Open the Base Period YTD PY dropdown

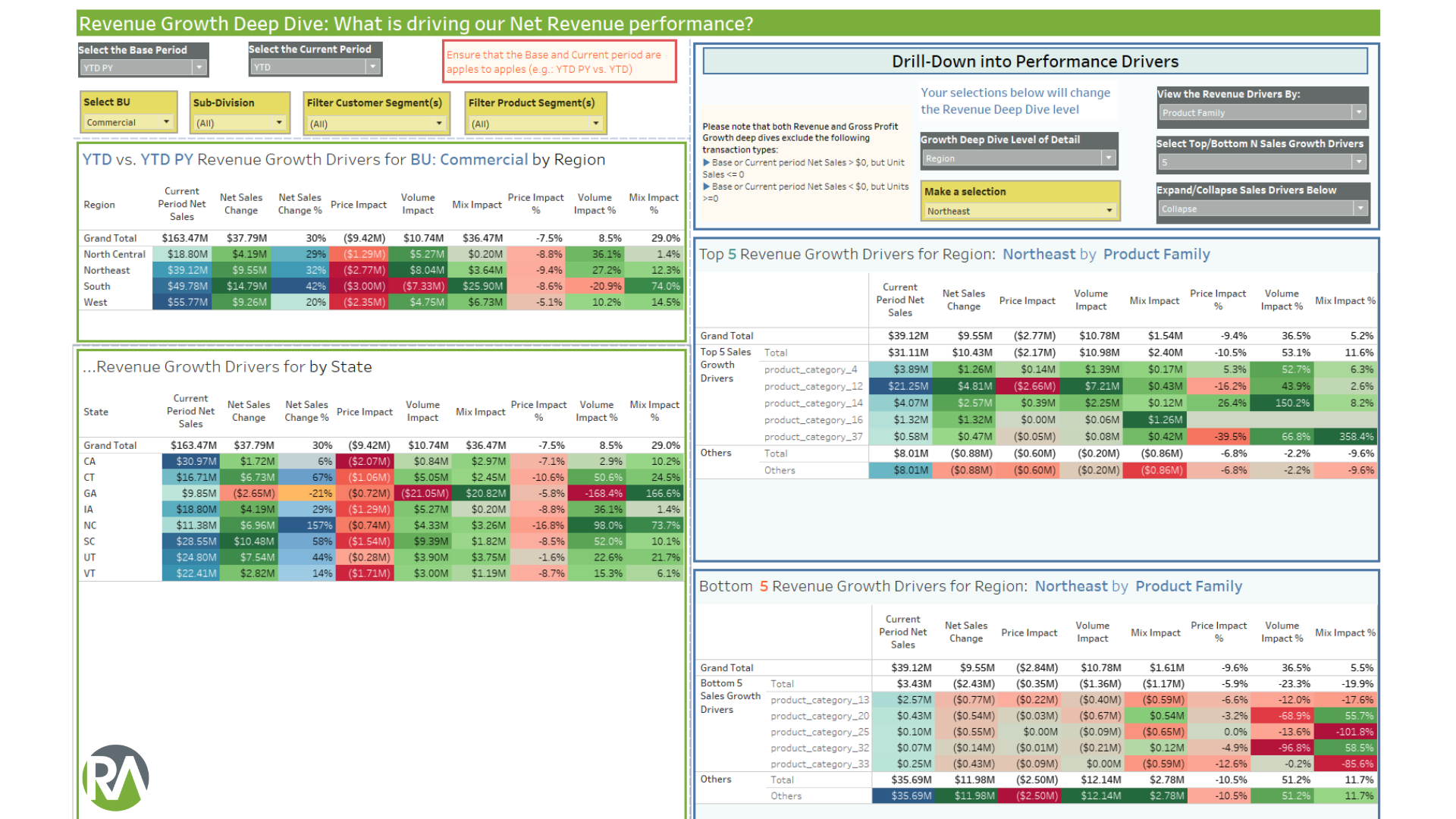[x=143, y=67]
